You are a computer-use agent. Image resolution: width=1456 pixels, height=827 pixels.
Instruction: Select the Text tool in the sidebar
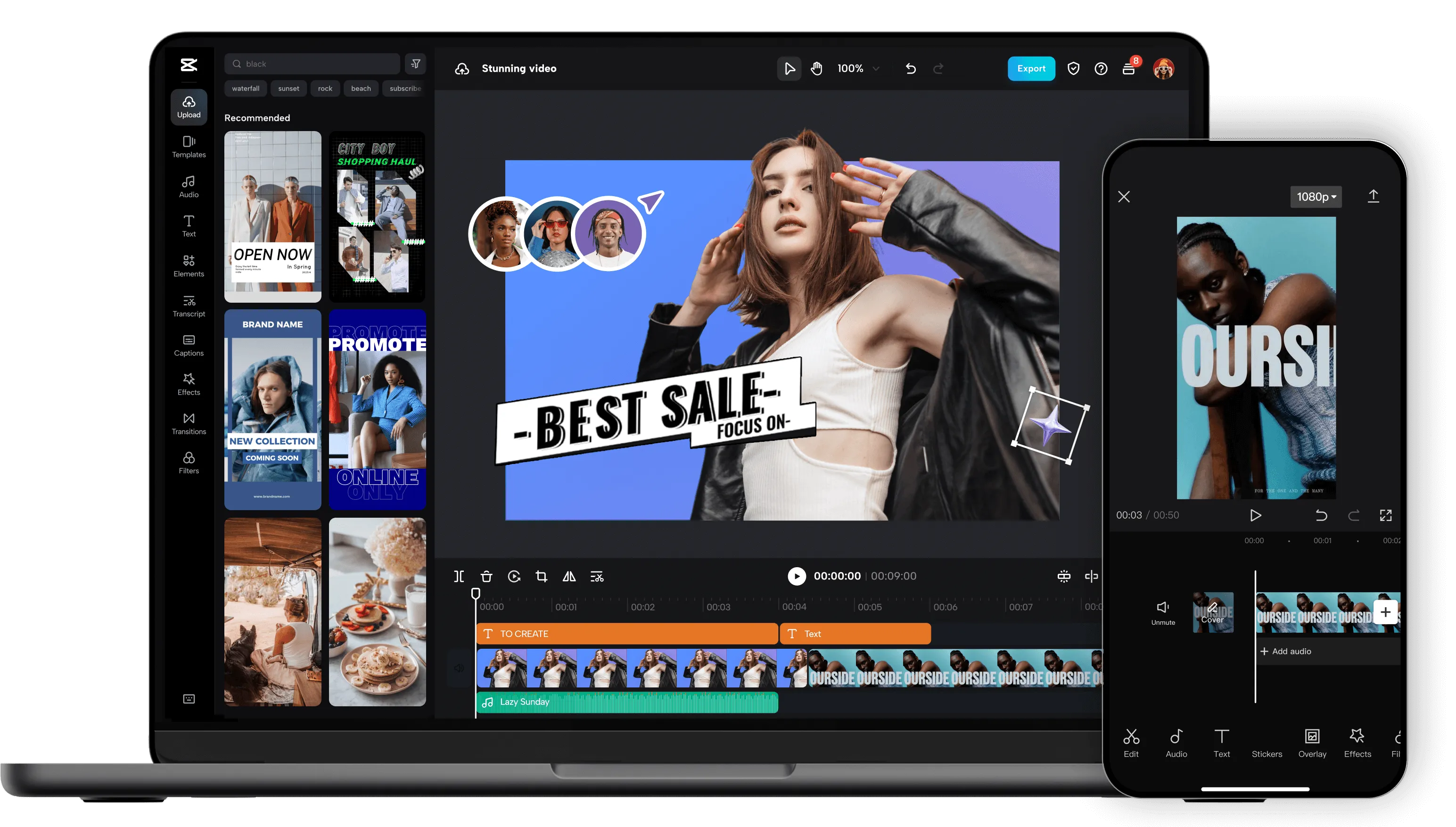(x=189, y=225)
